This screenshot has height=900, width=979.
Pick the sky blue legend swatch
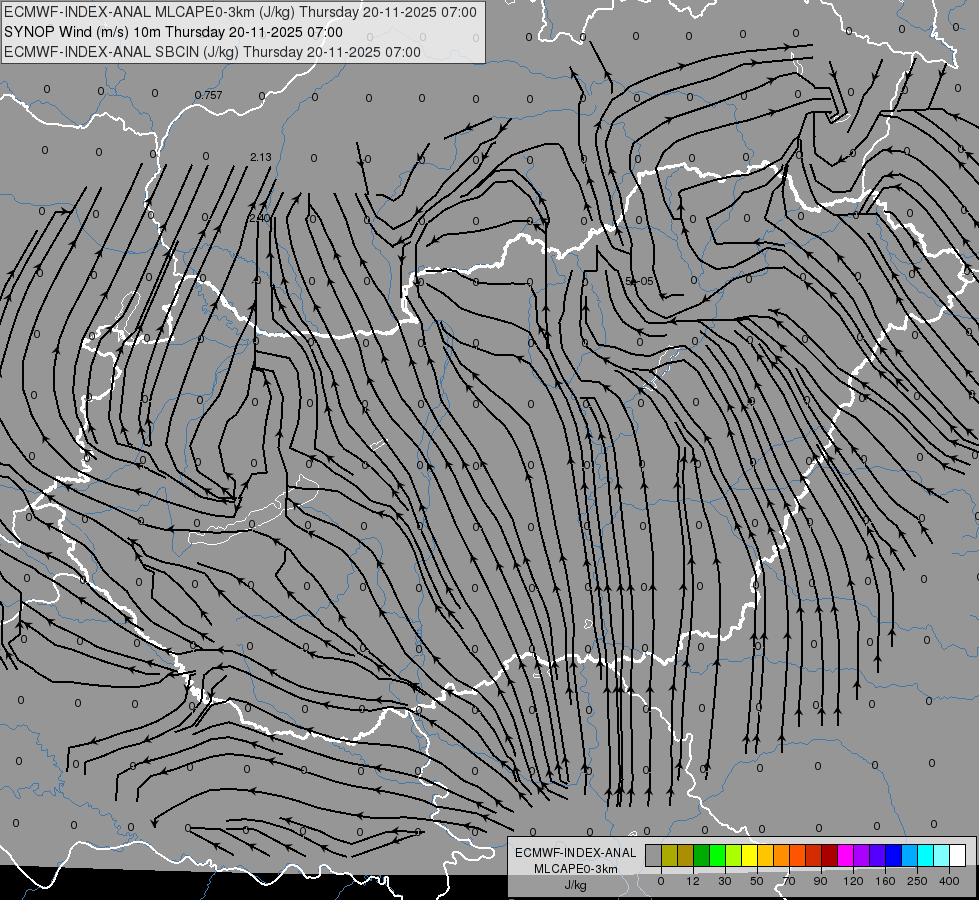click(x=910, y=855)
